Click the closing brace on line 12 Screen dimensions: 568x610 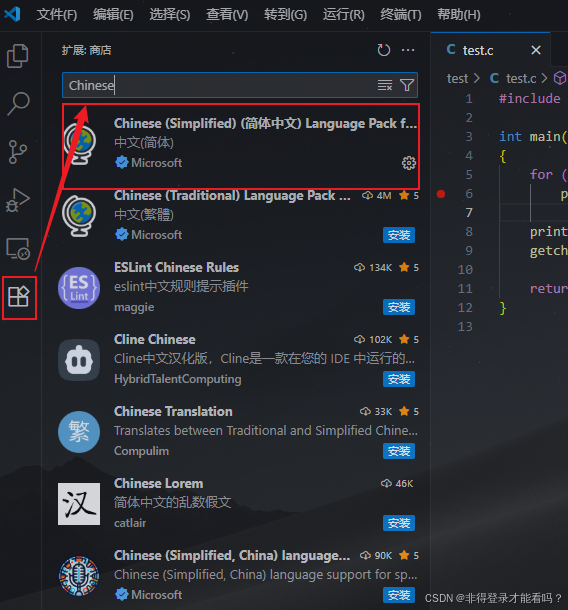point(503,308)
